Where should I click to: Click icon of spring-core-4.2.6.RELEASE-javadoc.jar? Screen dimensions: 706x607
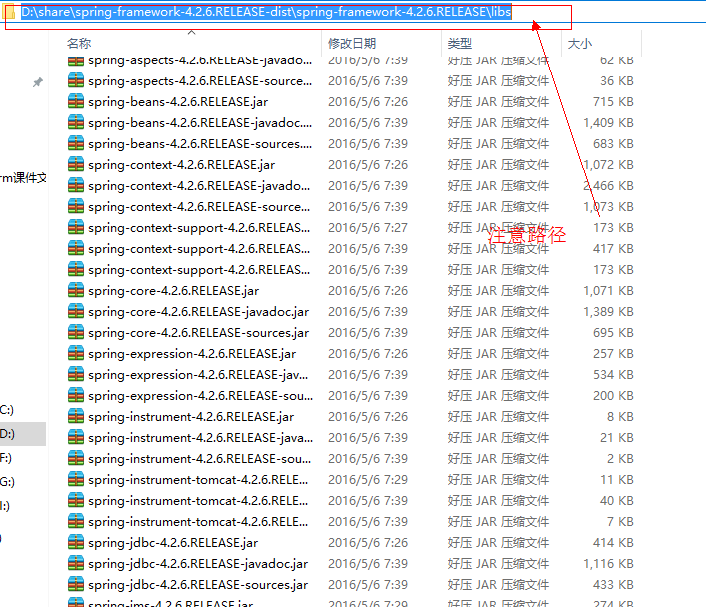pos(76,312)
